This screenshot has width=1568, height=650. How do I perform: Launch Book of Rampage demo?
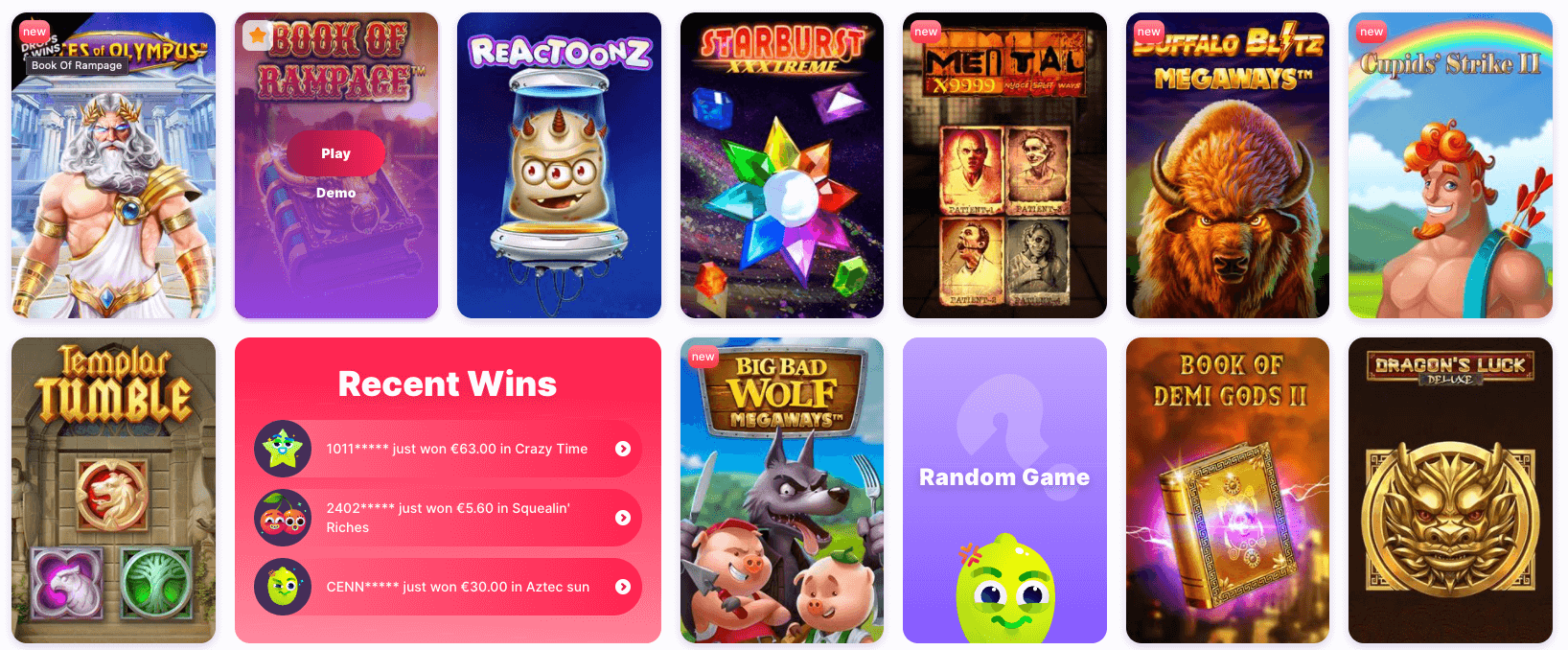[335, 193]
